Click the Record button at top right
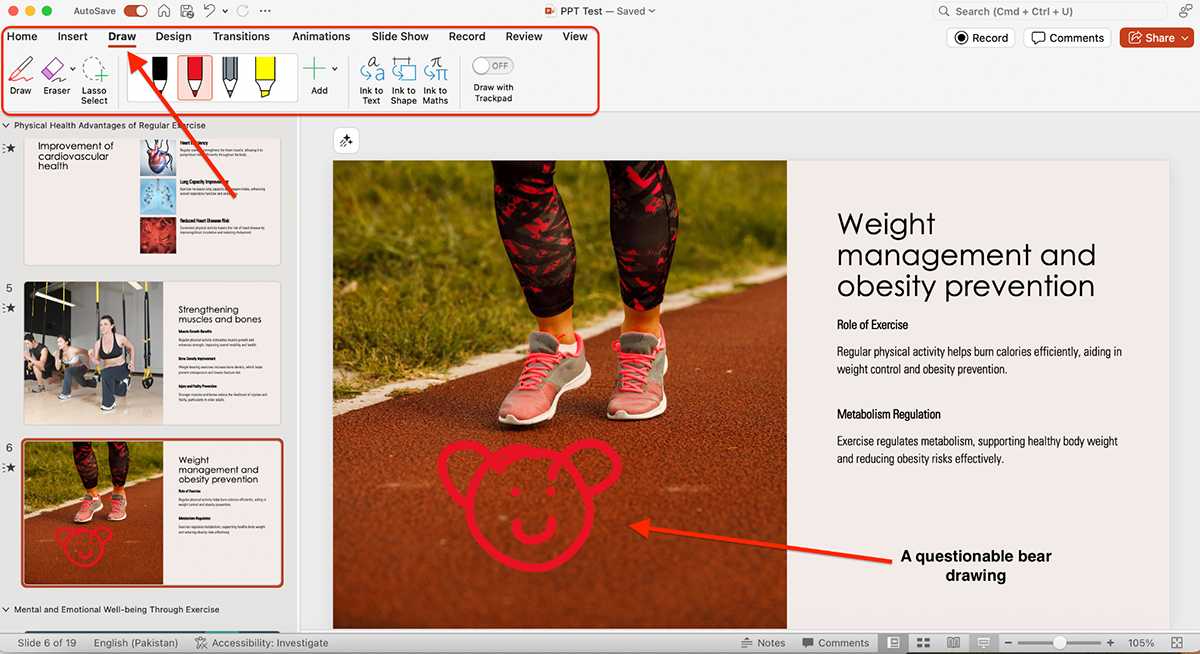Screen dimensions: 1200x654 (x=980, y=38)
